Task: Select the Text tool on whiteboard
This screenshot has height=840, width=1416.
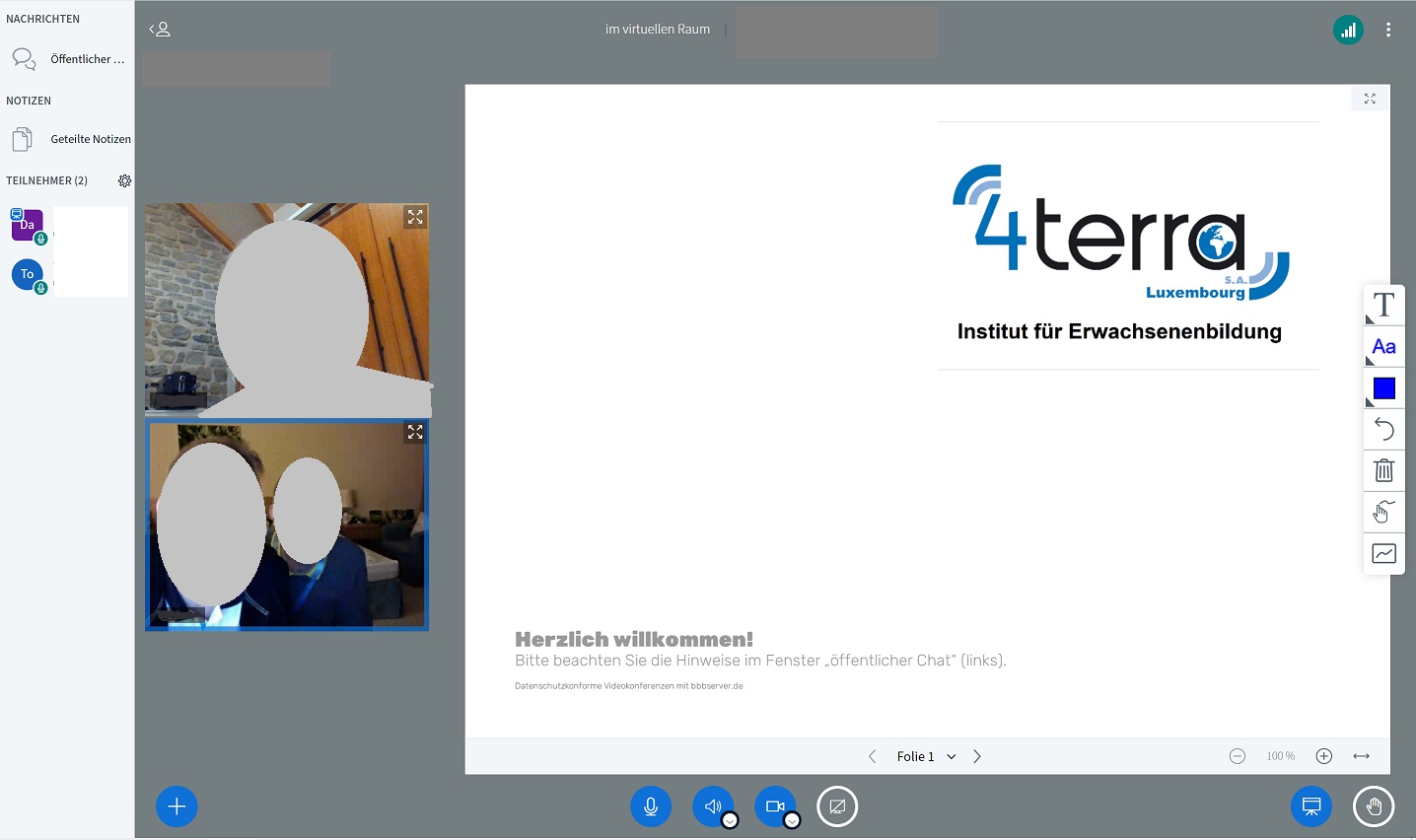Action: tap(1384, 306)
